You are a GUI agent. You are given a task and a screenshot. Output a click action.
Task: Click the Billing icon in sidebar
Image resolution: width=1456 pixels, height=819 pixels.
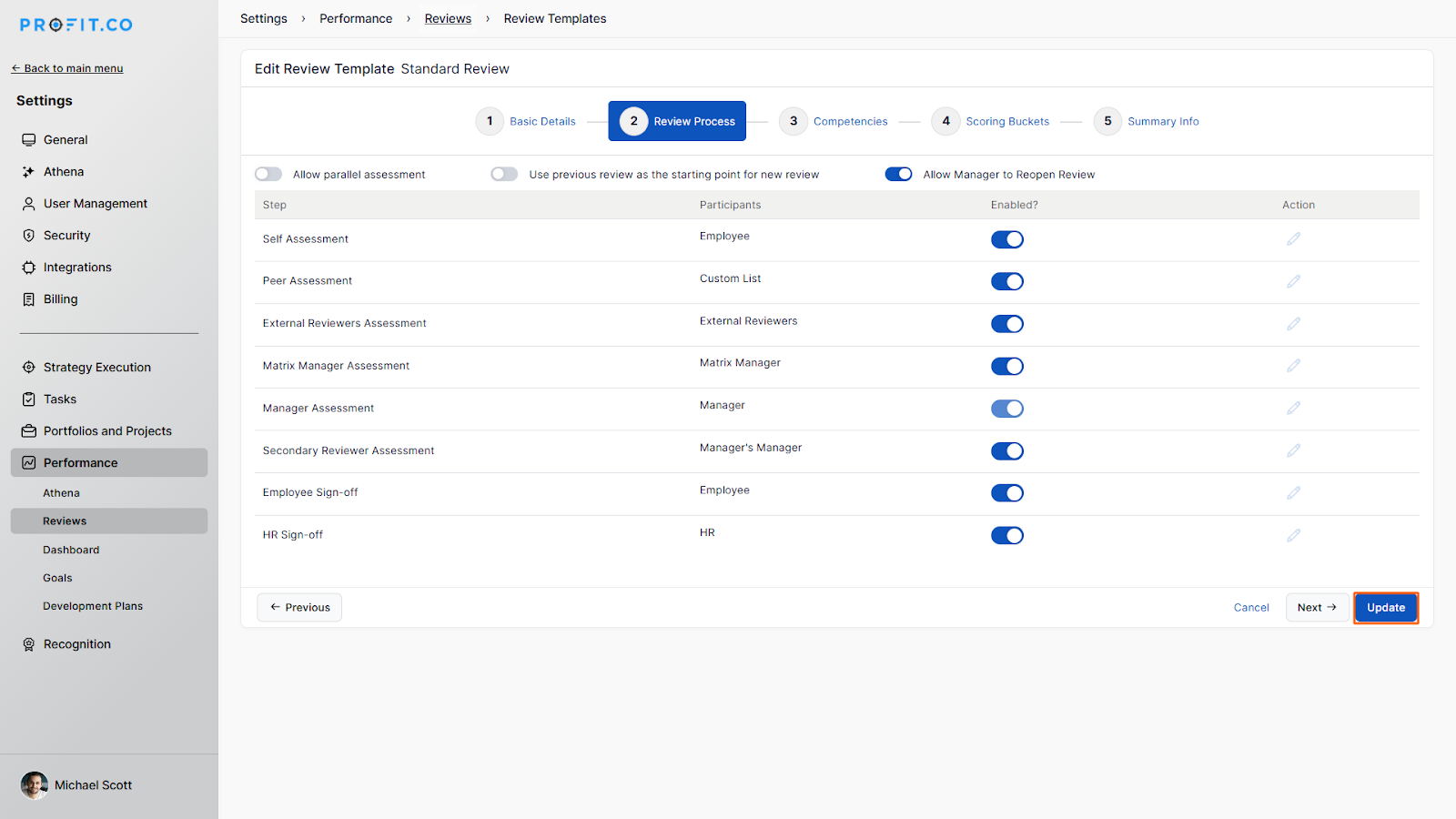(x=29, y=299)
